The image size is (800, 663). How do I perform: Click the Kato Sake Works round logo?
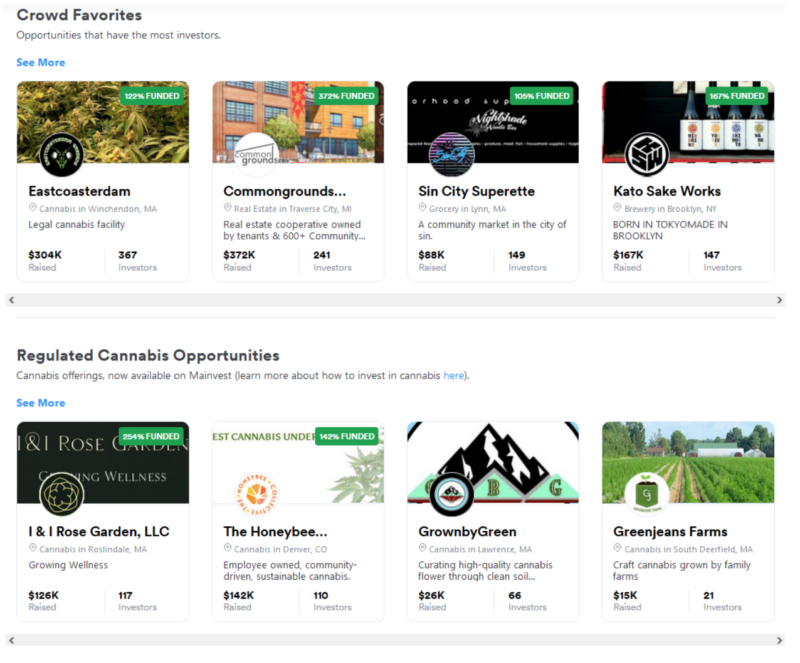(x=647, y=155)
